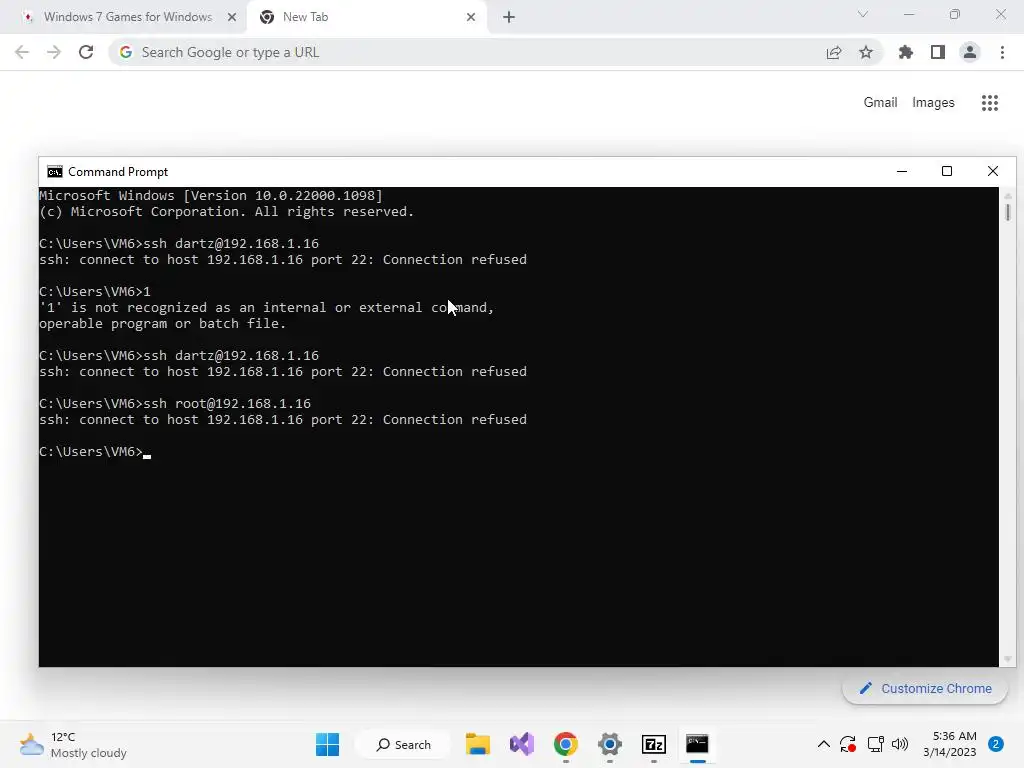Open Command Prompt system menu icon
This screenshot has width=1024, height=768.
(x=55, y=172)
